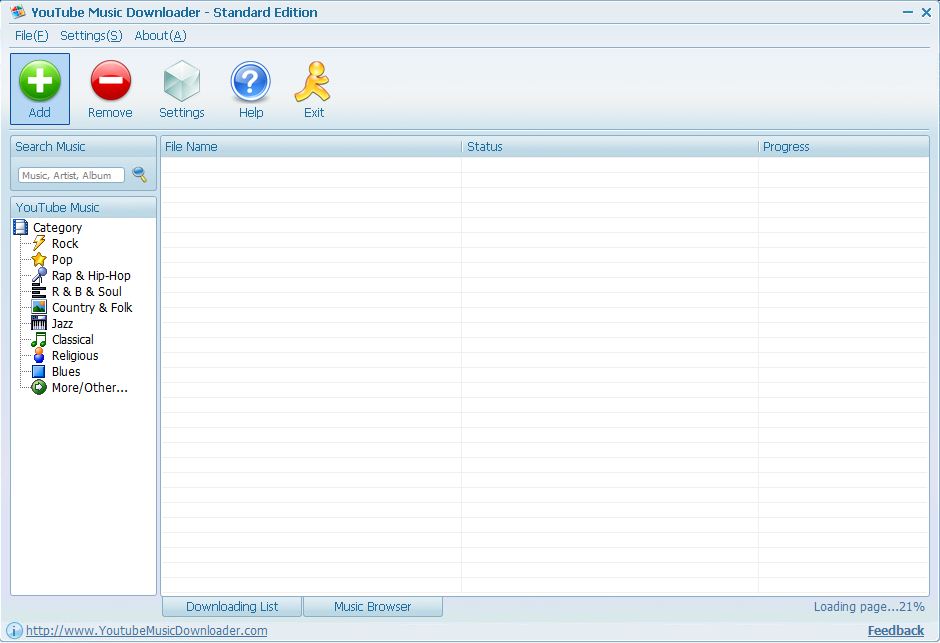Click the Religious person icon
The width and height of the screenshot is (940, 643).
39,355
